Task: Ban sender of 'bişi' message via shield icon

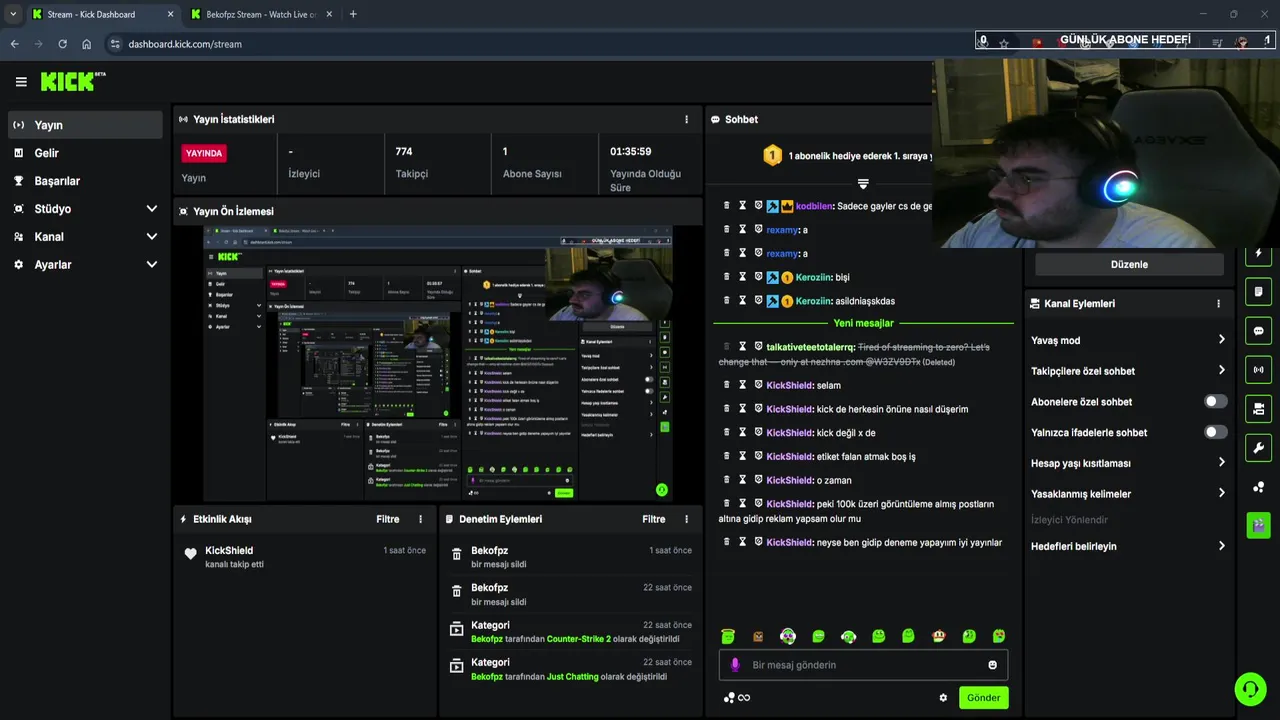Action: coord(758,277)
